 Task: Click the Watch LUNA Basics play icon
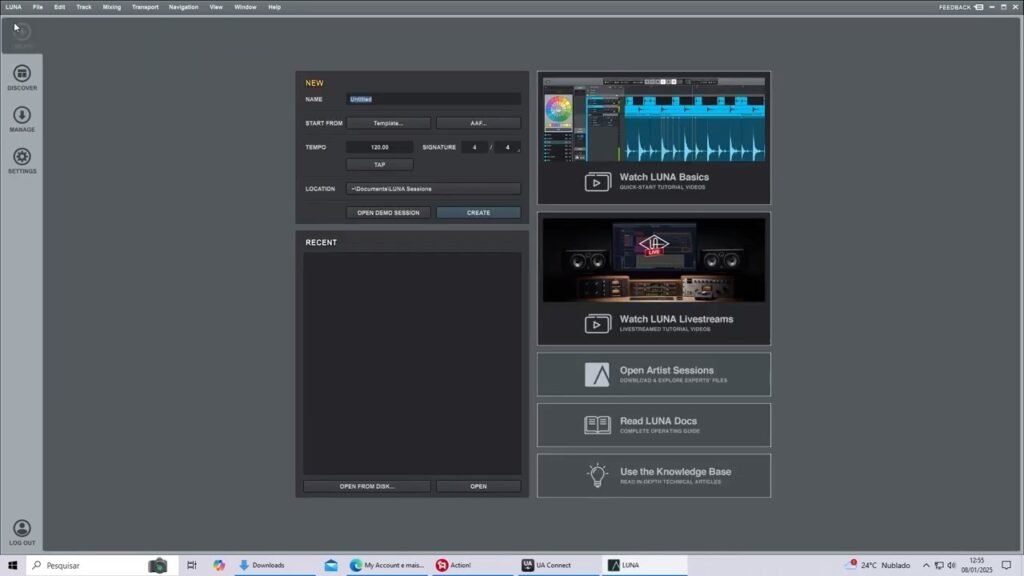pos(598,182)
